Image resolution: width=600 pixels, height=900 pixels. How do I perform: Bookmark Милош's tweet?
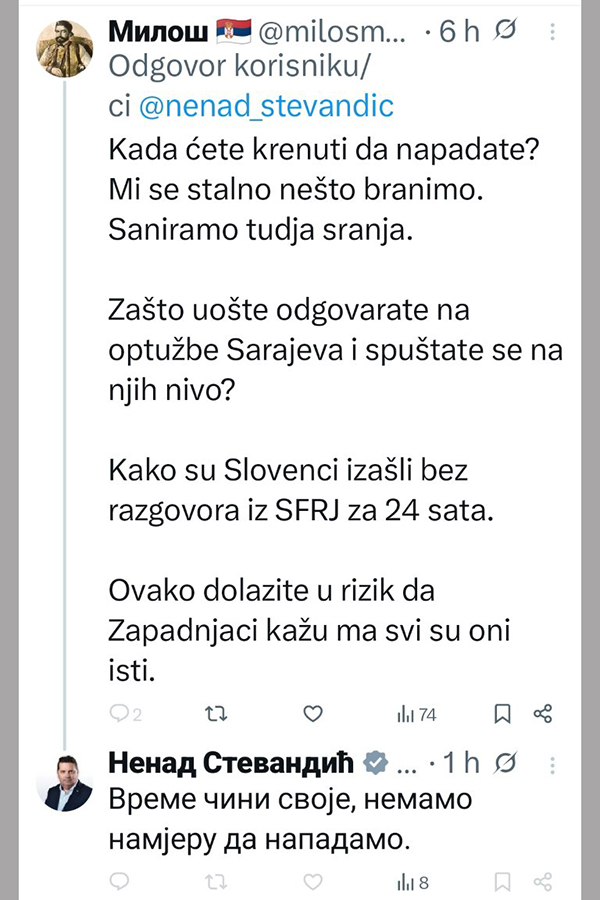[503, 714]
